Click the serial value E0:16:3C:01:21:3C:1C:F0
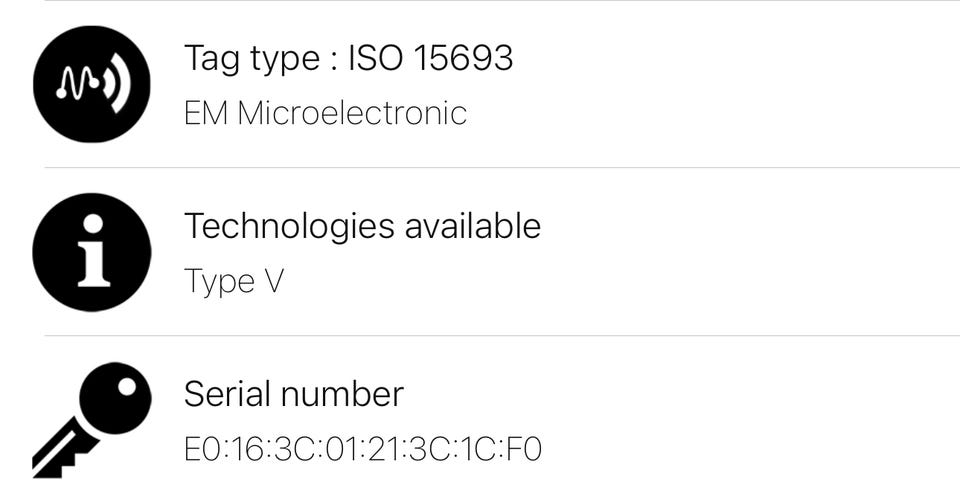The image size is (960, 499). [362, 449]
